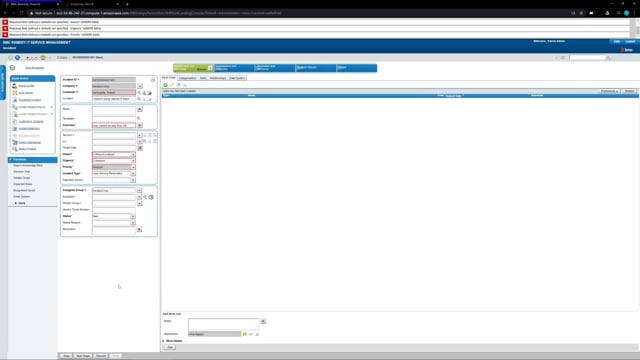The image size is (640, 360).
Task: Click the Notes field expand editor icon
Action: click(140, 109)
